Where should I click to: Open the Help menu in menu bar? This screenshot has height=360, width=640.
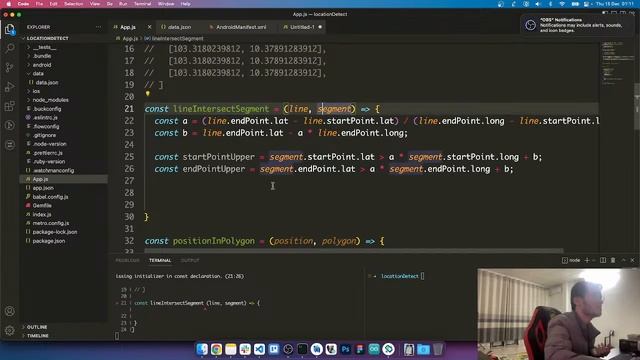point(185,4)
